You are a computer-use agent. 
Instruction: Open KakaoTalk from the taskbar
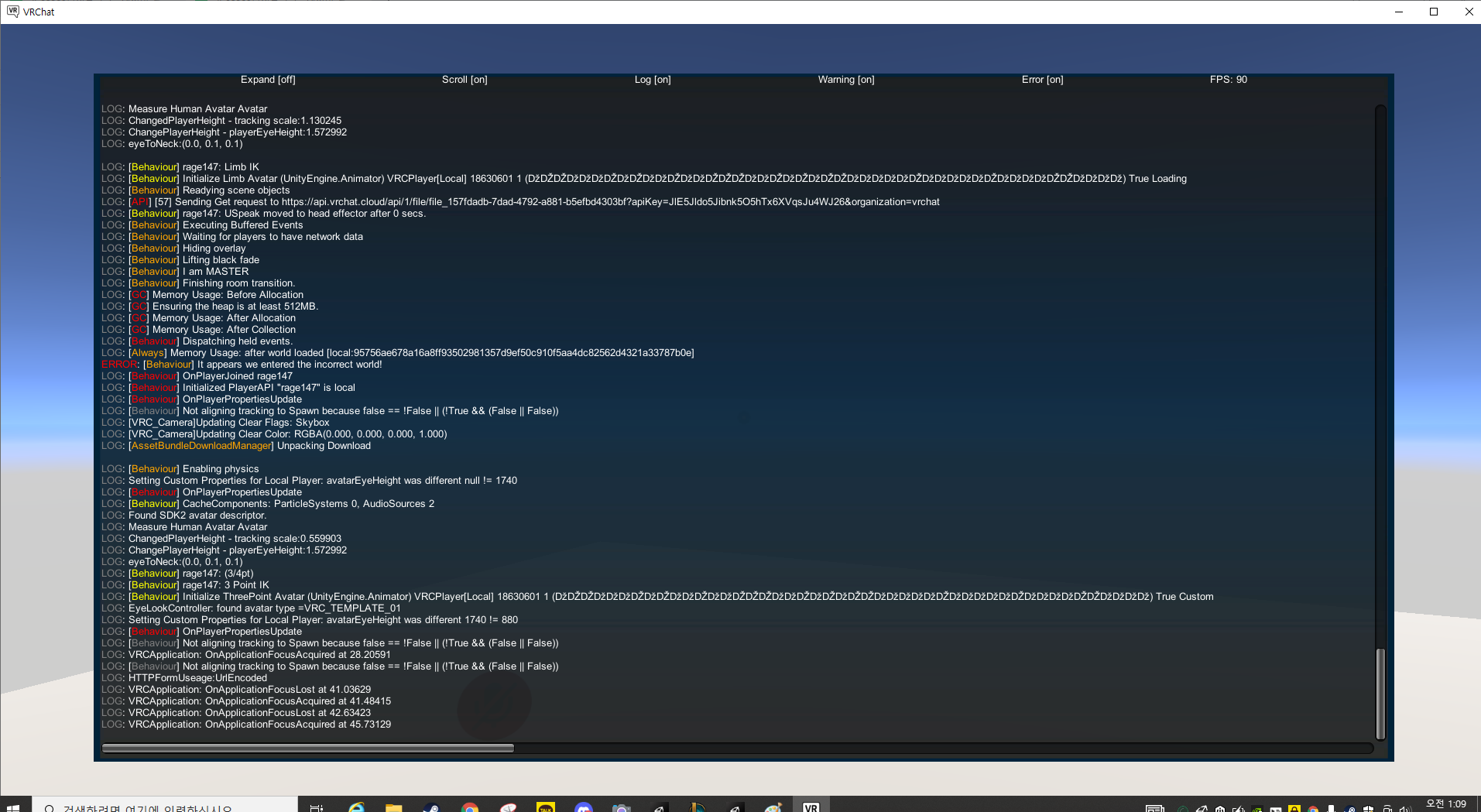coord(546,807)
